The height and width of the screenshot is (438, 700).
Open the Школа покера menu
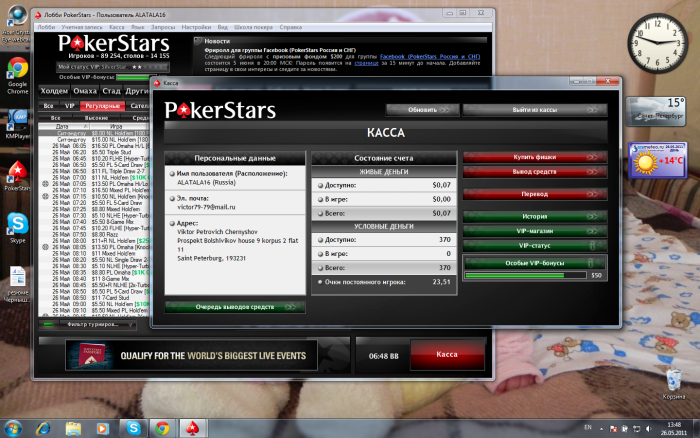pyautogui.click(x=254, y=27)
